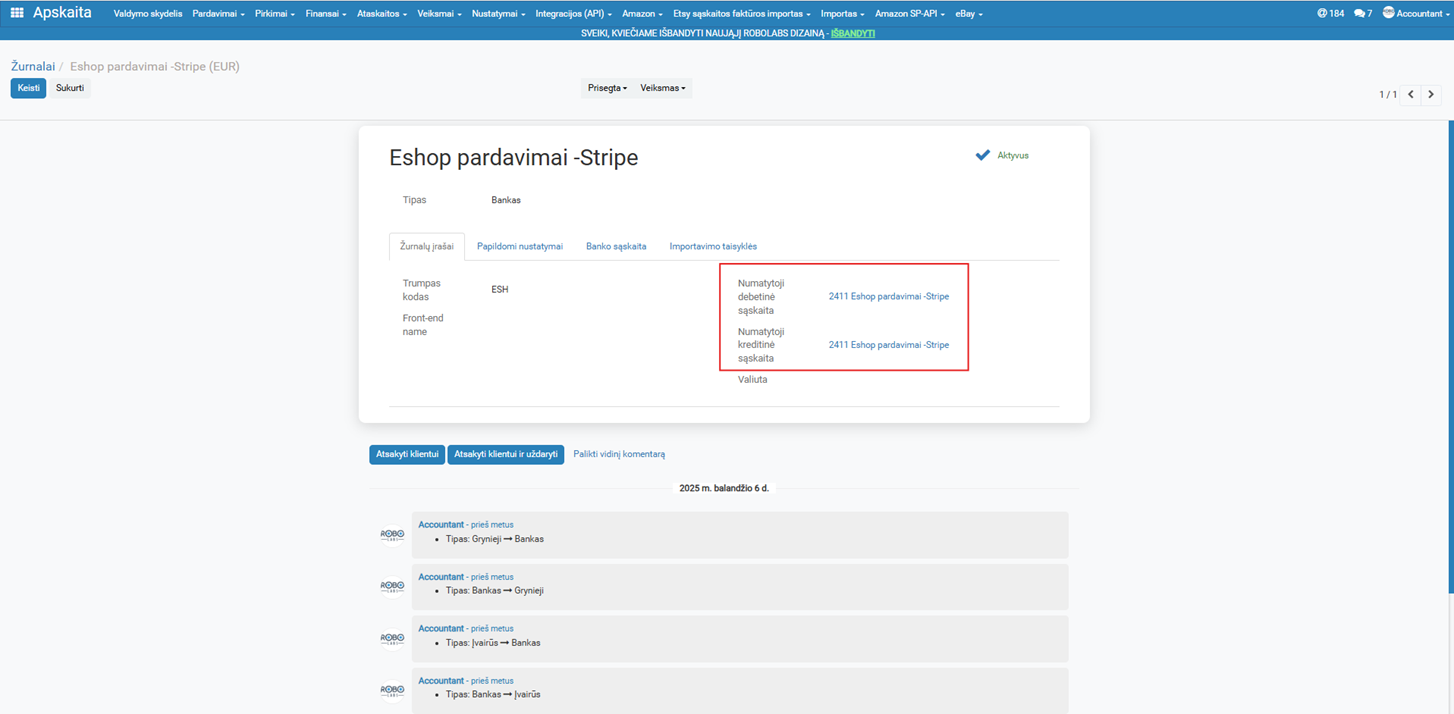
Task: Open the Veiksmai top menu
Action: 440,14
